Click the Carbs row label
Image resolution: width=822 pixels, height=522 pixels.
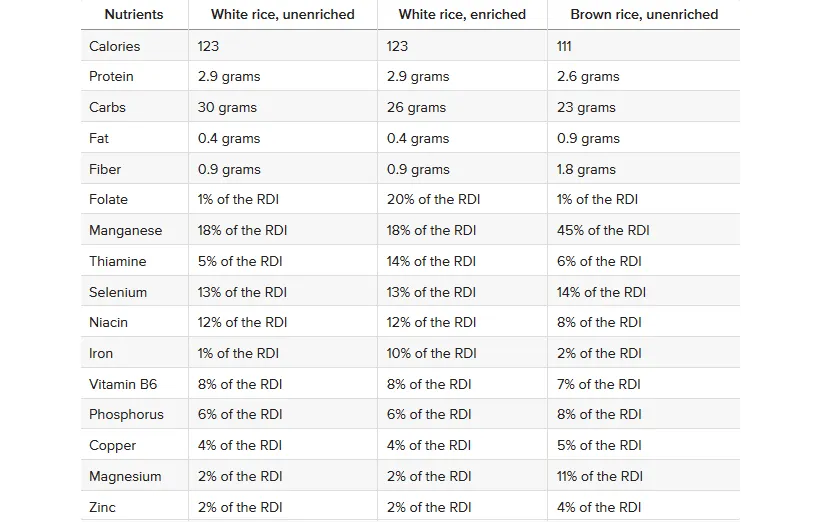click(x=108, y=108)
